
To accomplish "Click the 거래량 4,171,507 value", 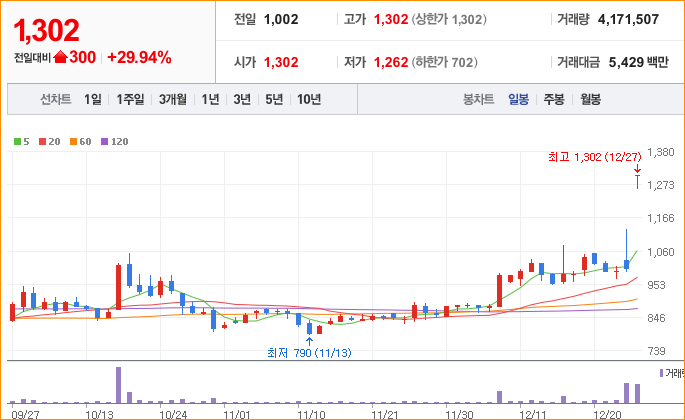I will click(x=628, y=19).
